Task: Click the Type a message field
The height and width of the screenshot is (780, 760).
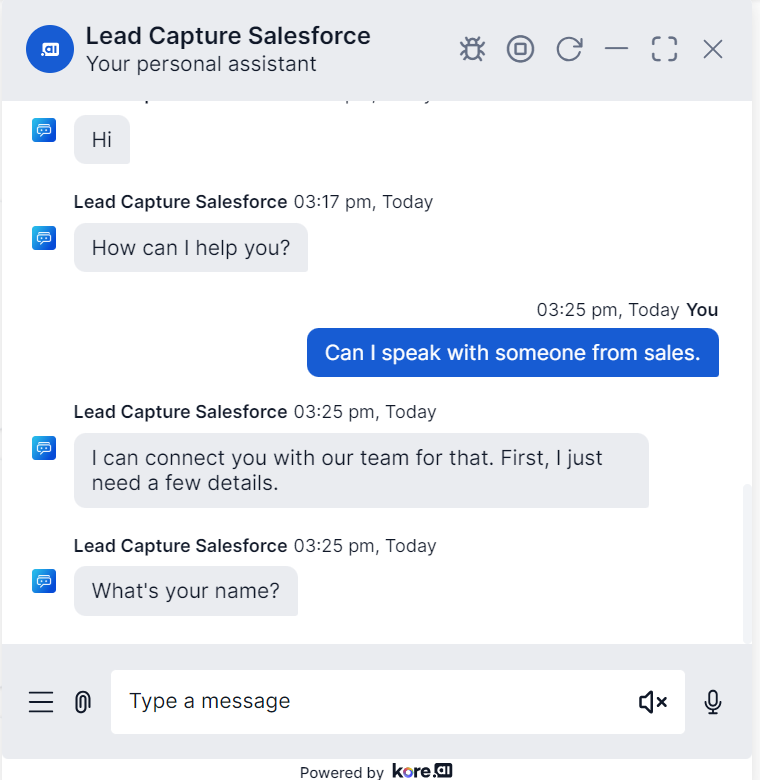Action: click(x=370, y=702)
